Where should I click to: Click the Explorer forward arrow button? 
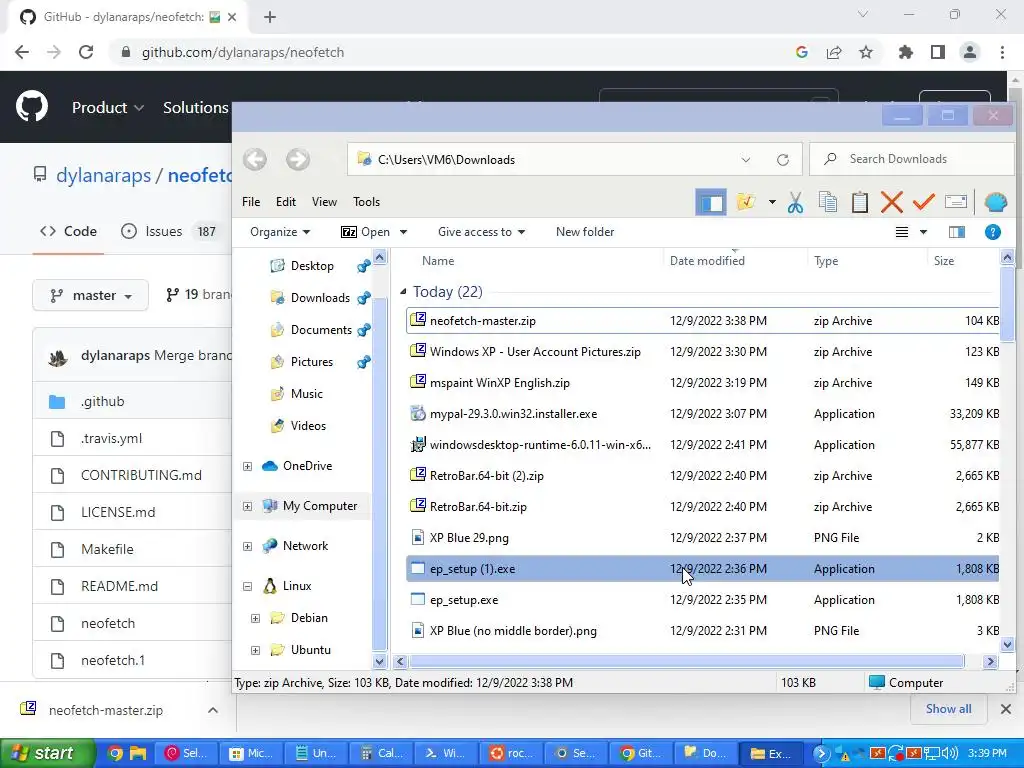tap(298, 159)
